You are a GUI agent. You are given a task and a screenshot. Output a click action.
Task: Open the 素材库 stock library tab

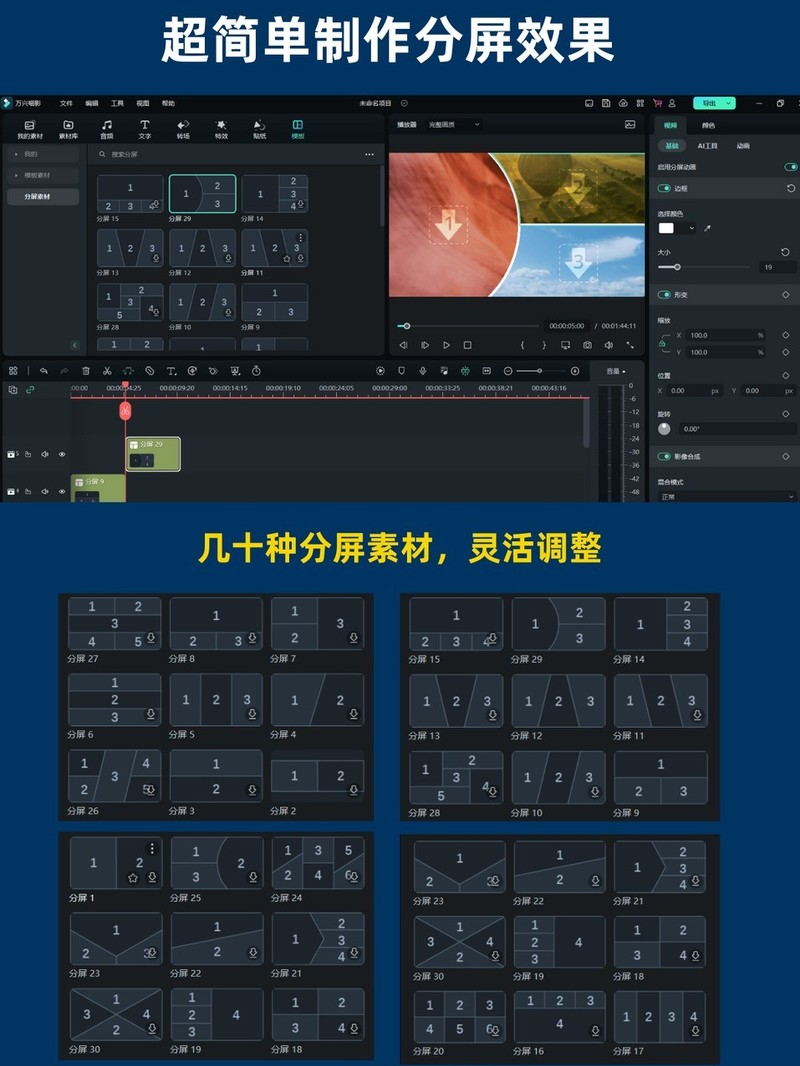68,129
